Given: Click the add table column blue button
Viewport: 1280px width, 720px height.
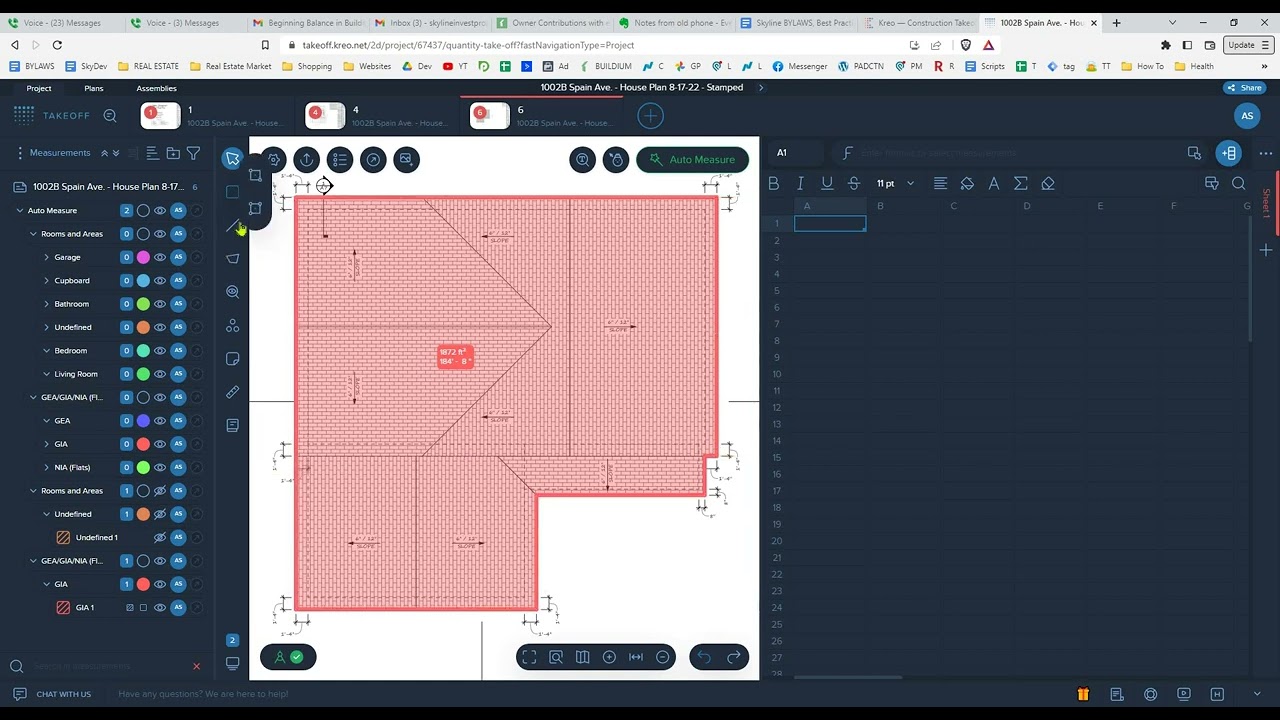Looking at the screenshot, I should point(1229,153).
